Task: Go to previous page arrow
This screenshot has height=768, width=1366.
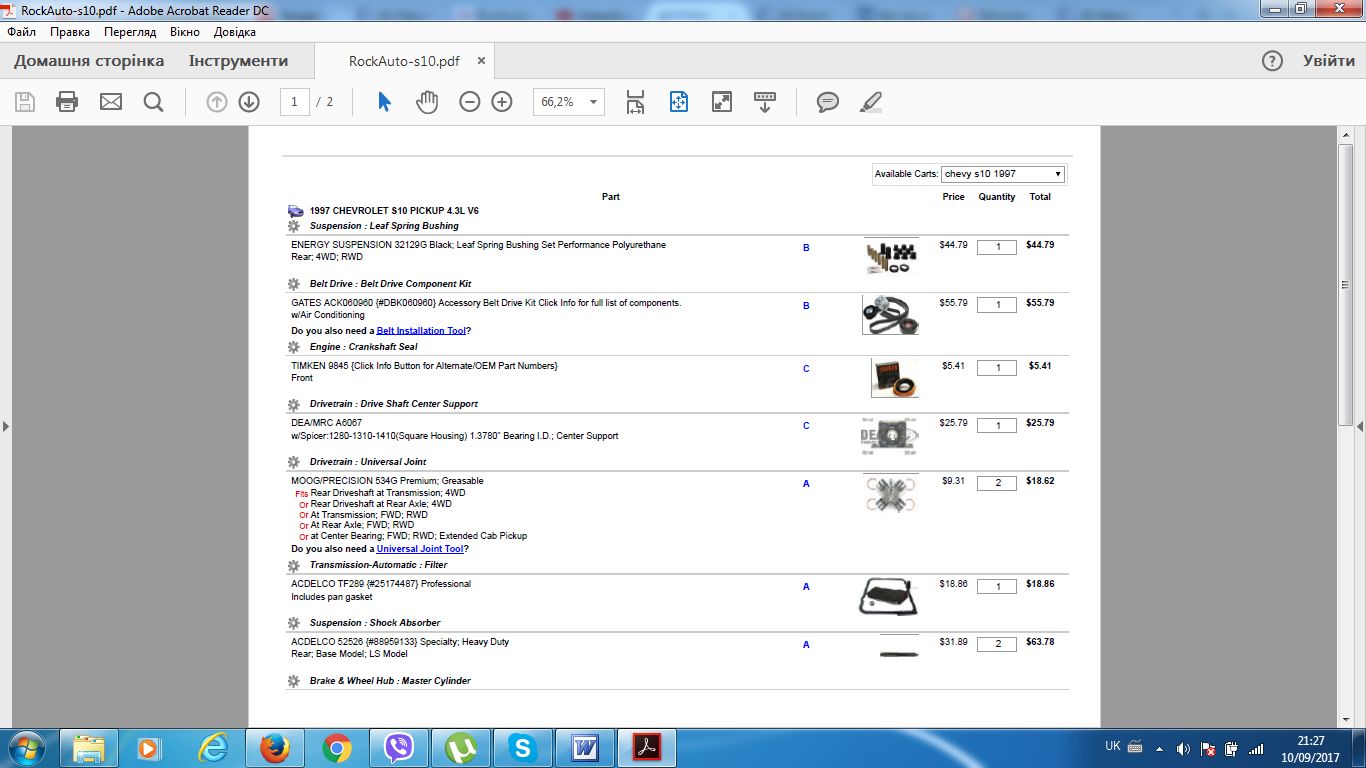Action: click(x=217, y=102)
